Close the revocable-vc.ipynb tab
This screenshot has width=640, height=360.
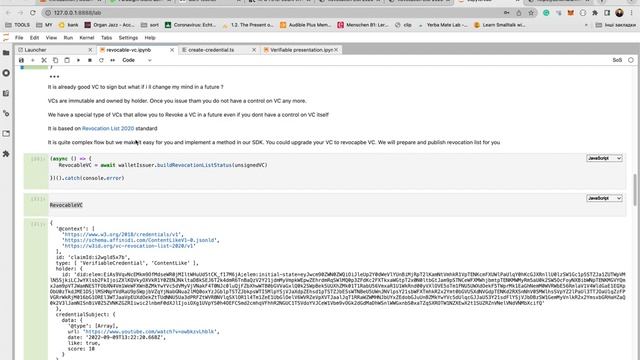tap(172, 50)
